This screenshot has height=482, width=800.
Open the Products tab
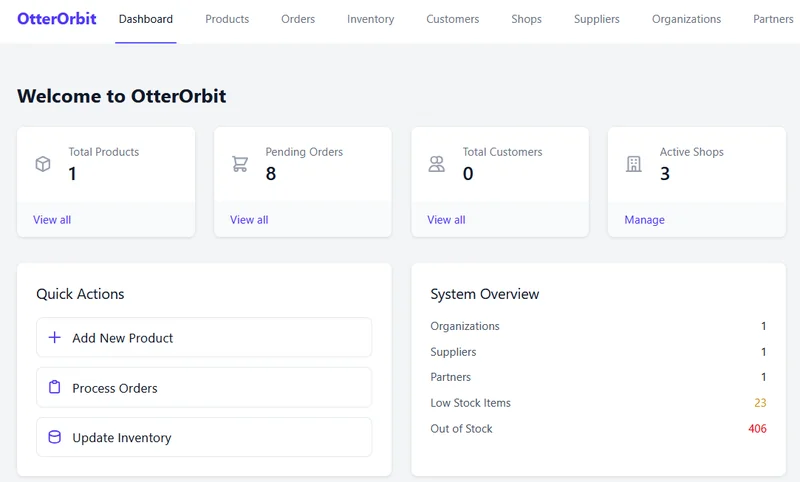227,19
